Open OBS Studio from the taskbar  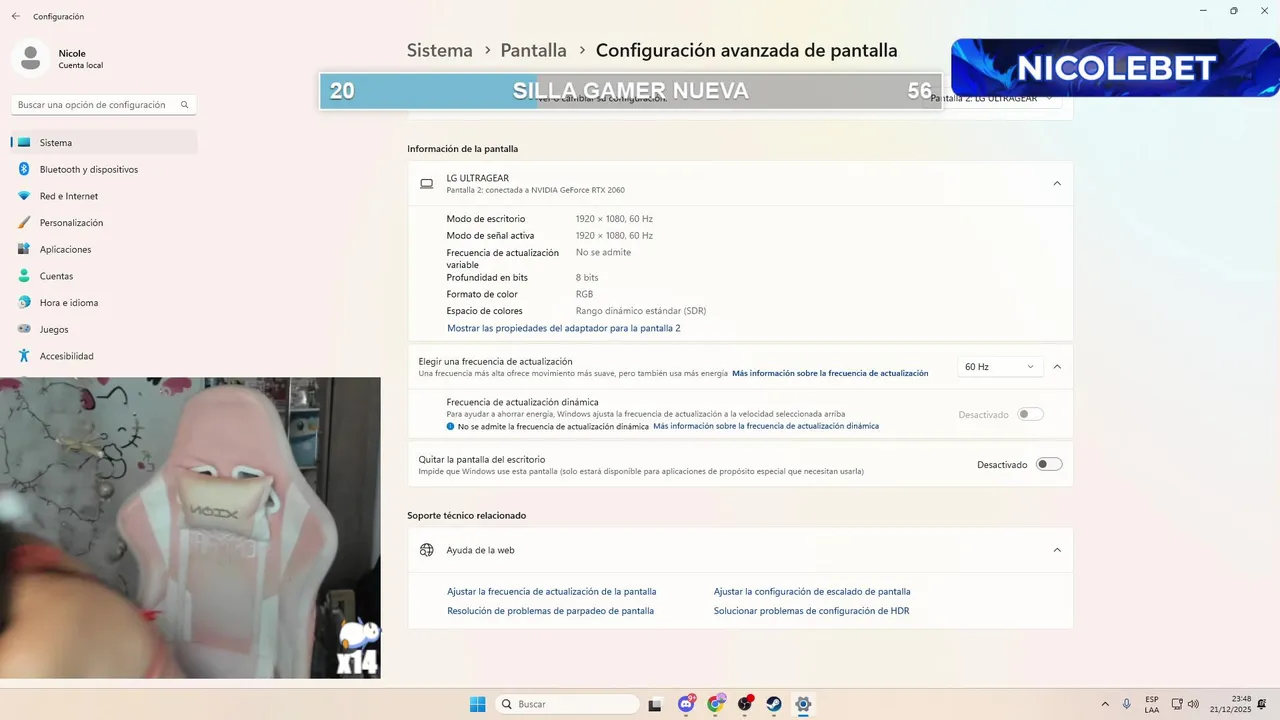click(x=745, y=704)
